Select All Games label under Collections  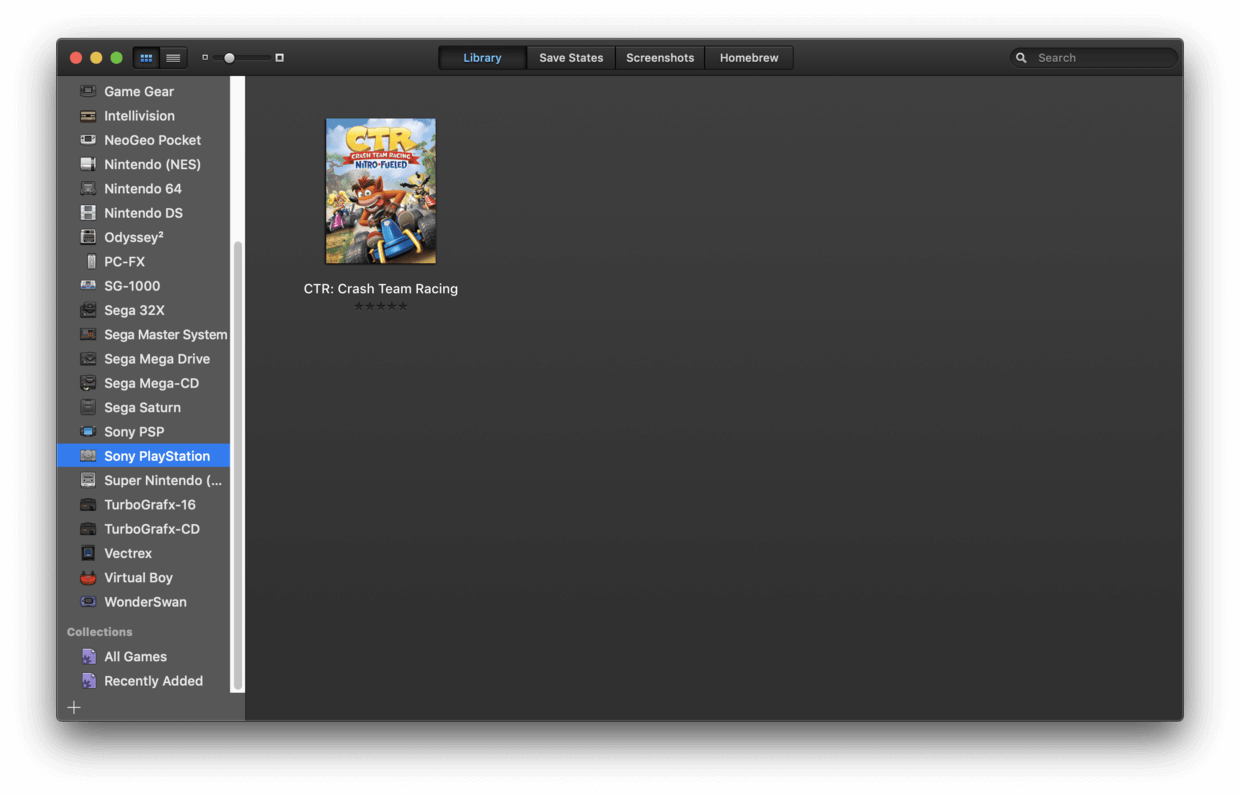point(136,657)
